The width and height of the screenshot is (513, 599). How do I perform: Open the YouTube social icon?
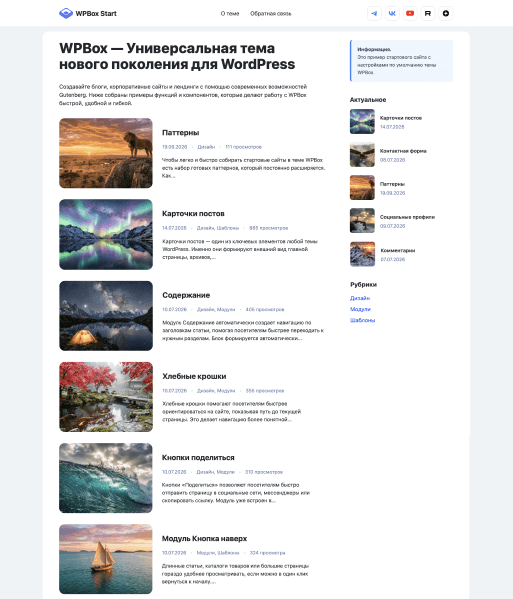pos(410,13)
